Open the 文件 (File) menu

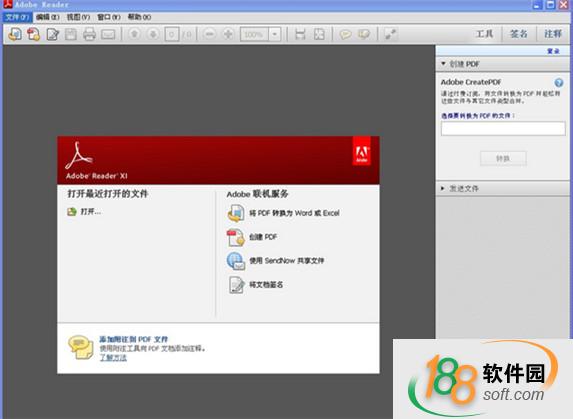(17, 17)
